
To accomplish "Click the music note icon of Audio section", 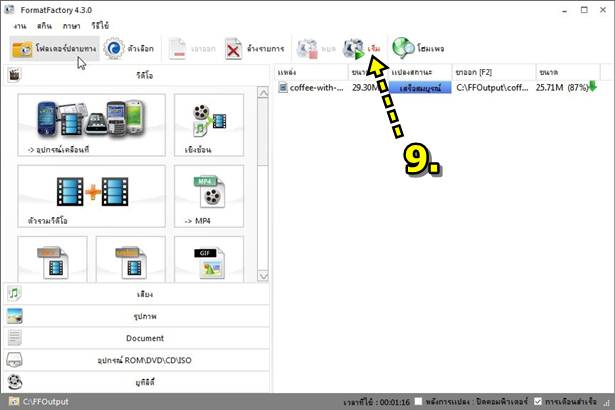I will point(14,293).
